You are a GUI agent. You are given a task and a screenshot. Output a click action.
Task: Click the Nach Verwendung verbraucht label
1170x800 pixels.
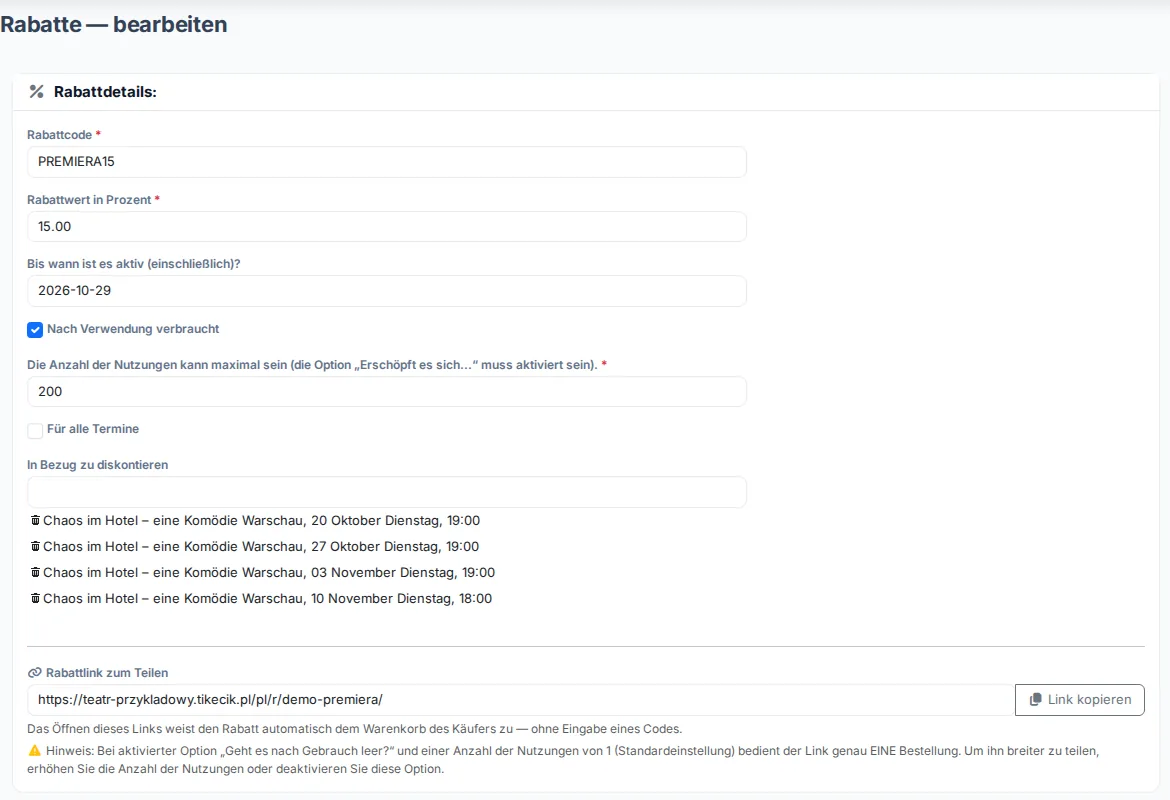point(133,329)
